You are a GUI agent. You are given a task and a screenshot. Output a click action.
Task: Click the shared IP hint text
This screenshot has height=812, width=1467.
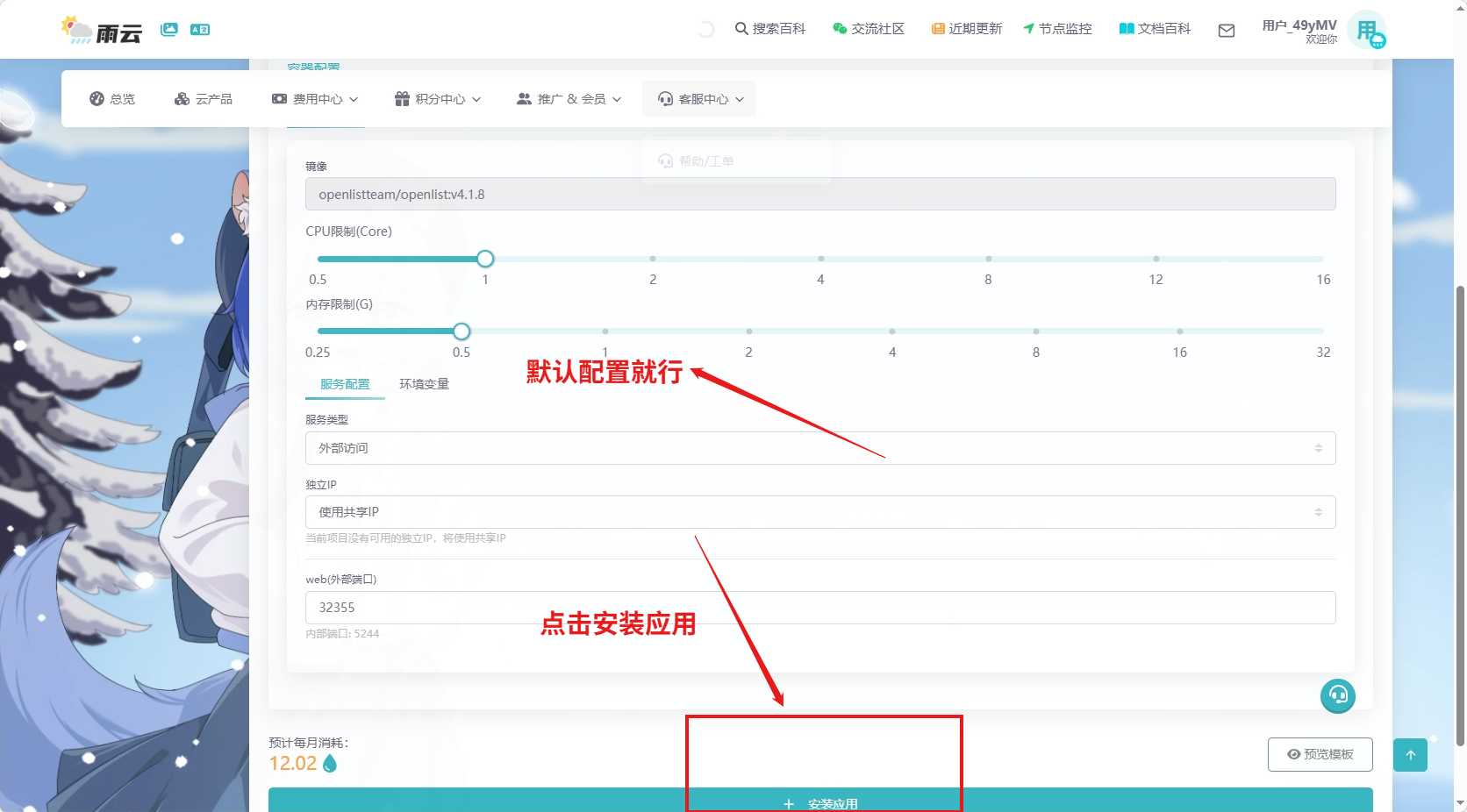coord(405,538)
